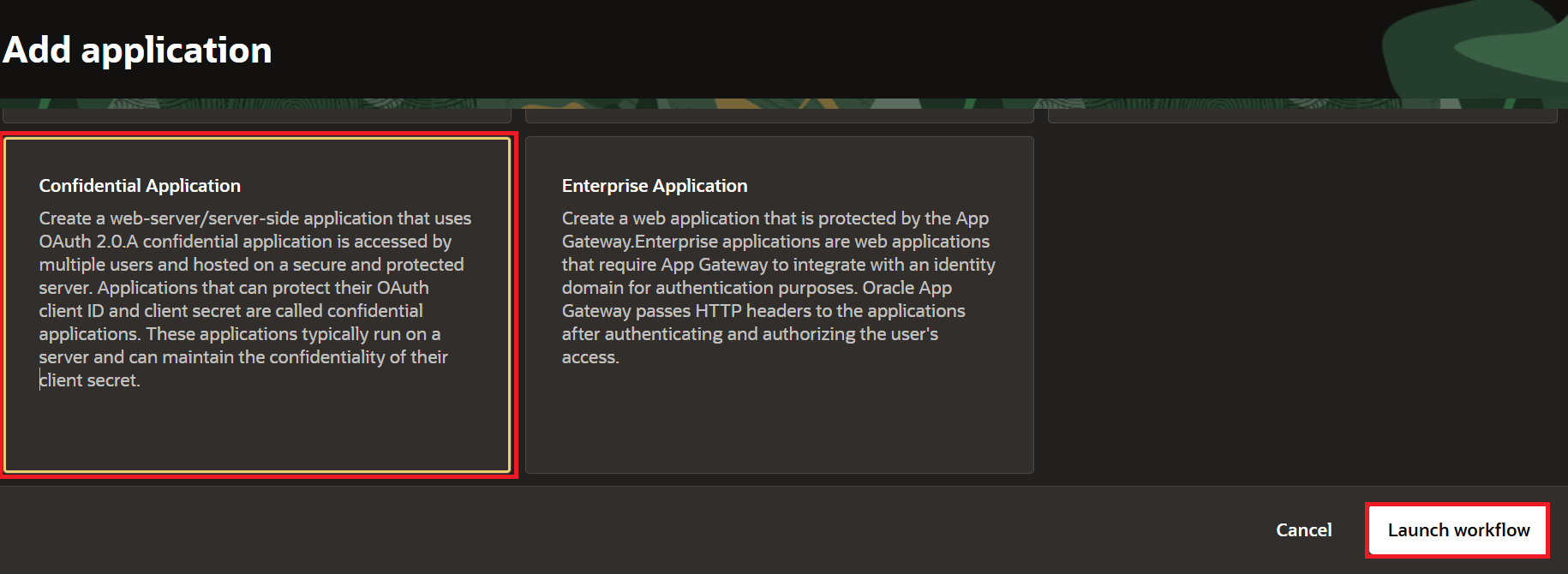Click the "Enterprise Application" card title
1568x574 pixels.
pyautogui.click(x=655, y=186)
